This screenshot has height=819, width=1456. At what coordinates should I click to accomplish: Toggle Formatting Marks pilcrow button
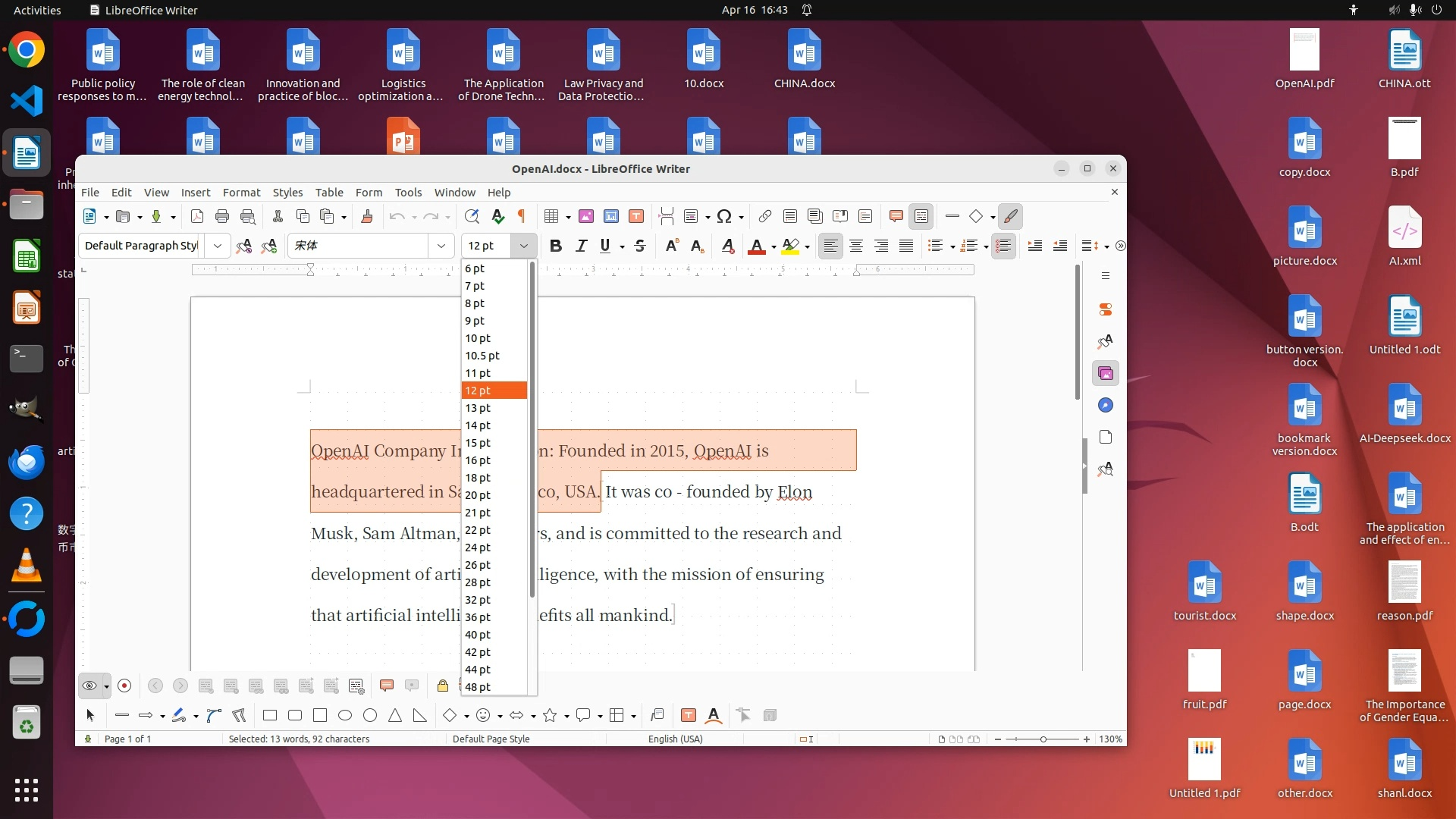(522, 217)
